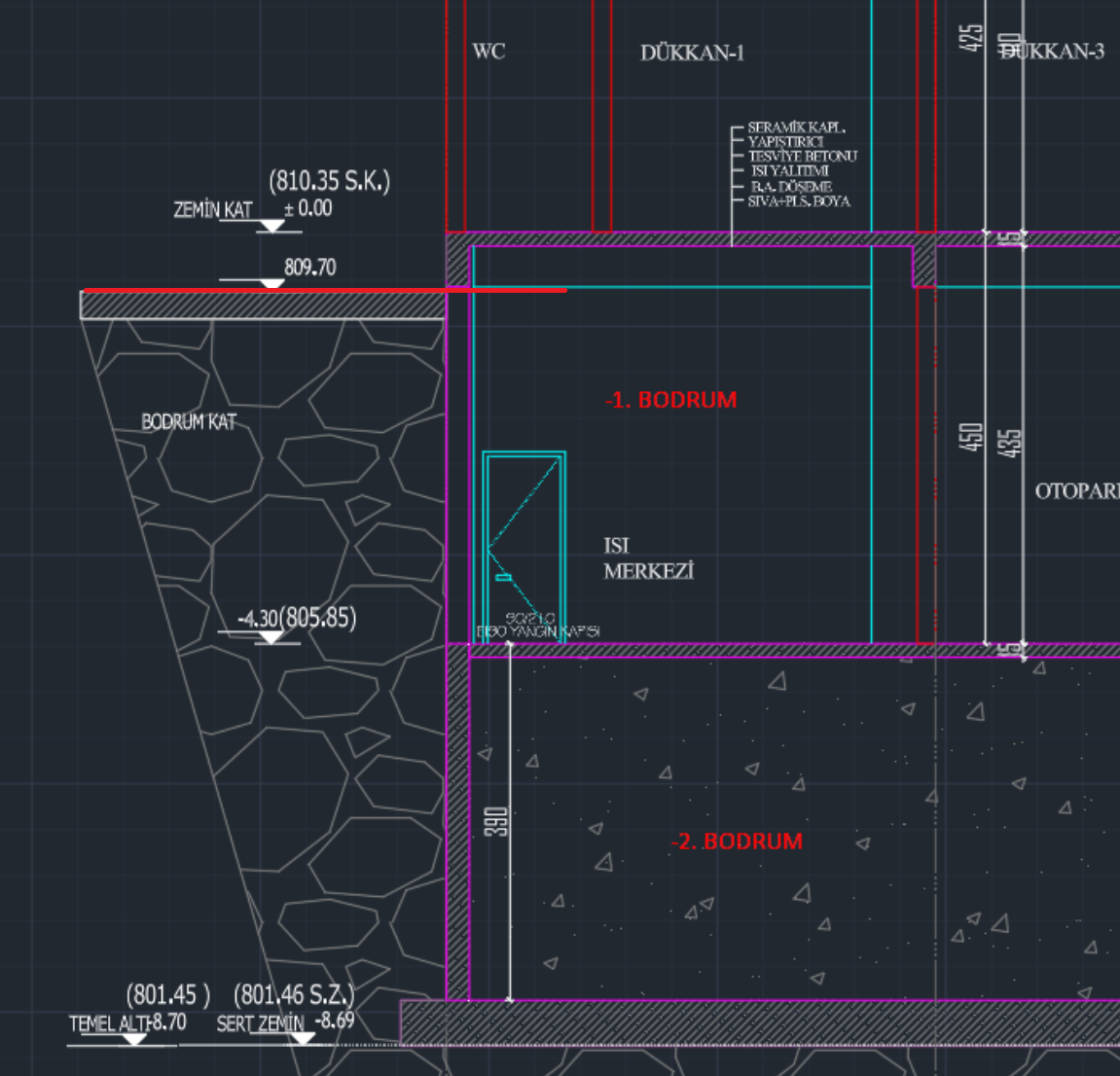Screen dimensions: 1120x1076
Task: Click the OTOPARK label at right edge
Action: [x=1076, y=491]
